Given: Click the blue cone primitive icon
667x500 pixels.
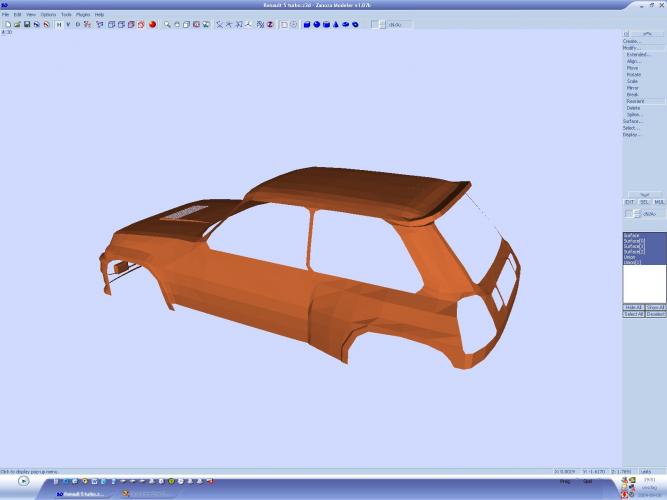Looking at the screenshot, I should [x=336, y=24].
